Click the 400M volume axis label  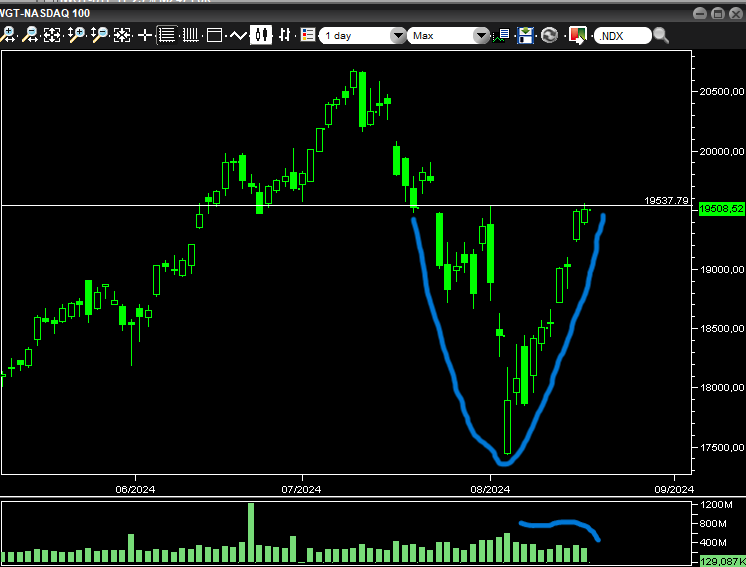click(713, 542)
